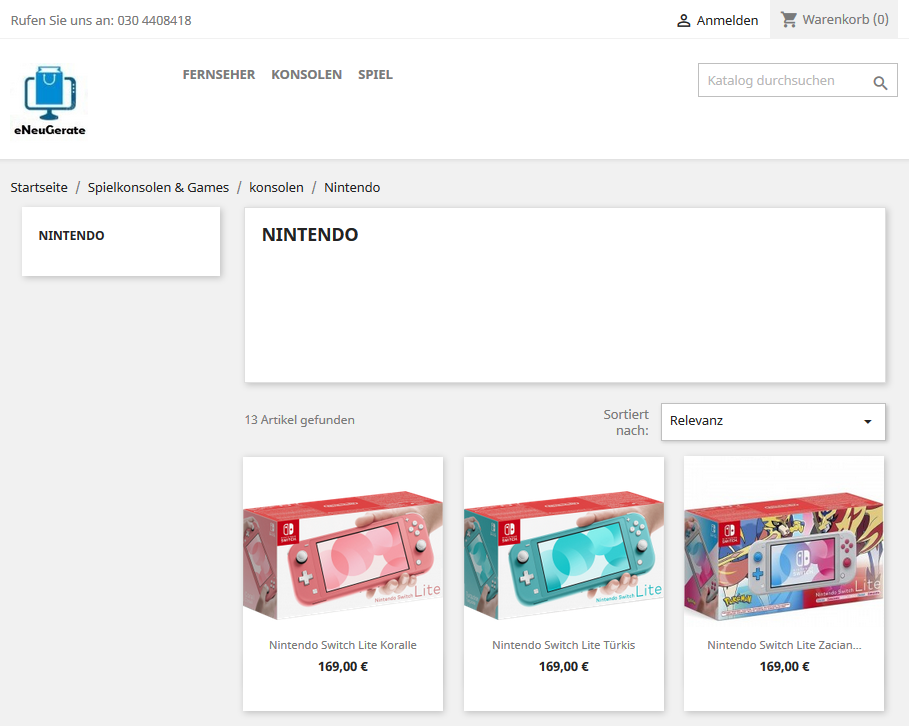Click the magnifier search icon
Image resolution: width=909 pixels, height=726 pixels.
[x=880, y=83]
